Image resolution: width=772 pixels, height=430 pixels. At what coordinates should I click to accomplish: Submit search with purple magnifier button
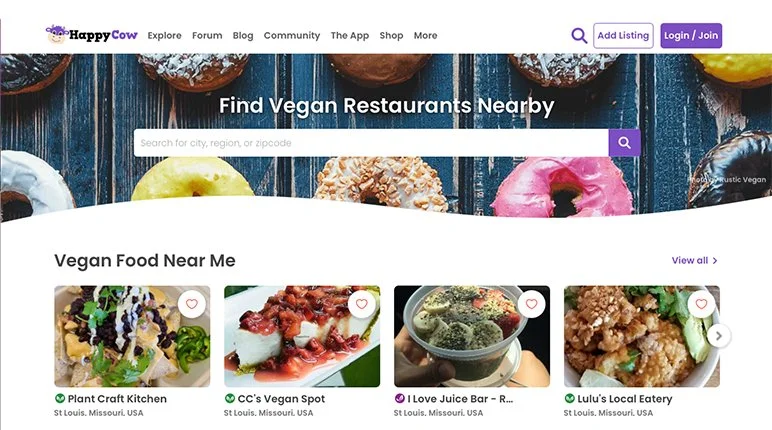624,143
